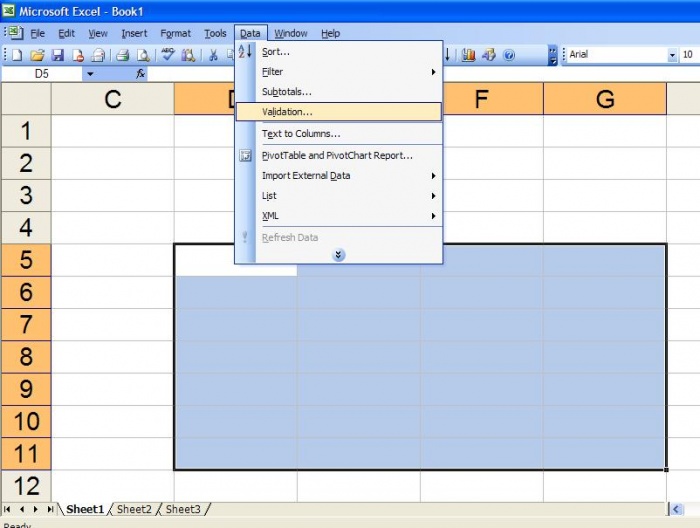Click the Select All corner button
Screen dimensions: 700x528
point(26,99)
